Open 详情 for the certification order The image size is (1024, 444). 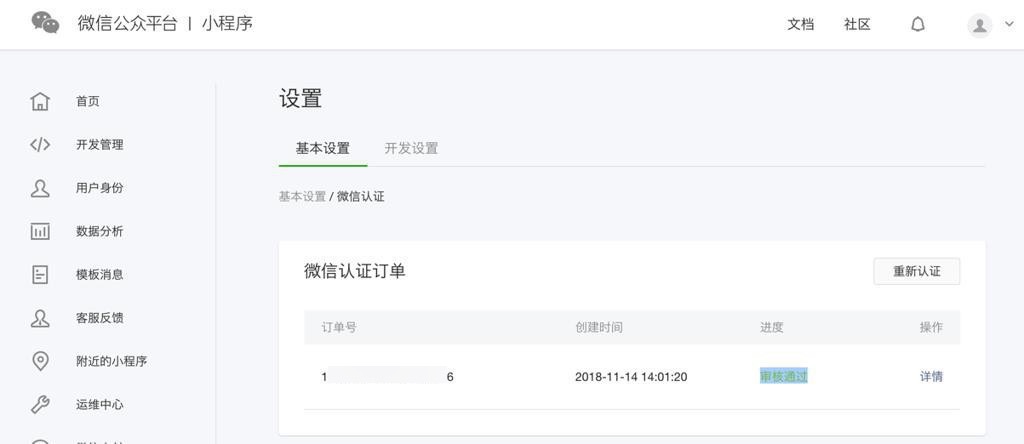[x=931, y=376]
